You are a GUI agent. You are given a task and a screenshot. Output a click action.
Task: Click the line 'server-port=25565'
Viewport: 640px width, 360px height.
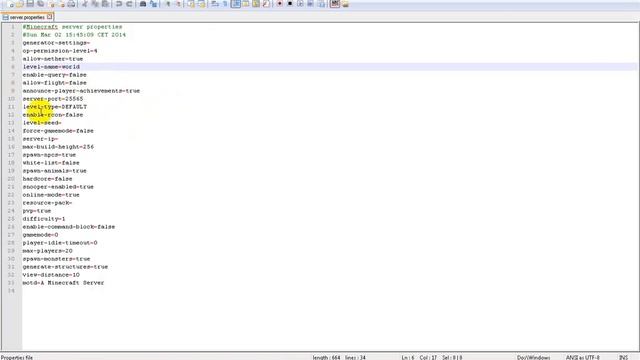[x=53, y=99]
